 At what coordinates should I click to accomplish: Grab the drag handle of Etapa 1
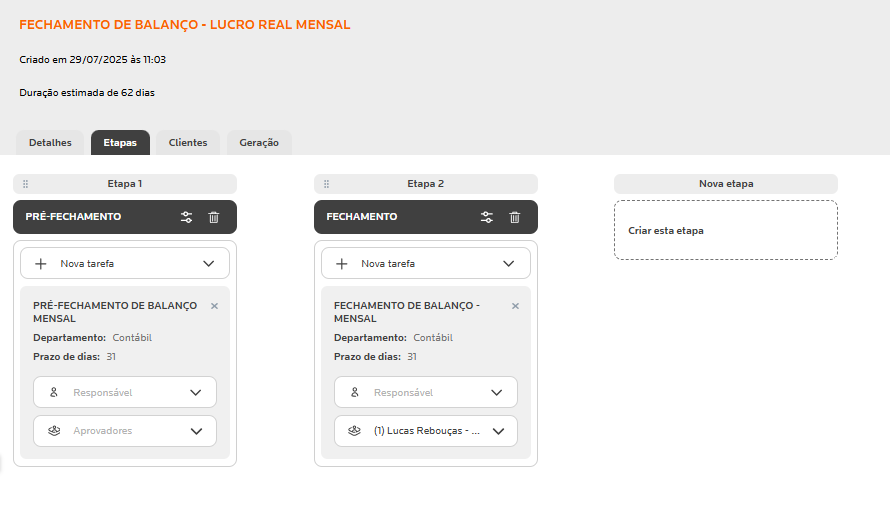click(25, 184)
